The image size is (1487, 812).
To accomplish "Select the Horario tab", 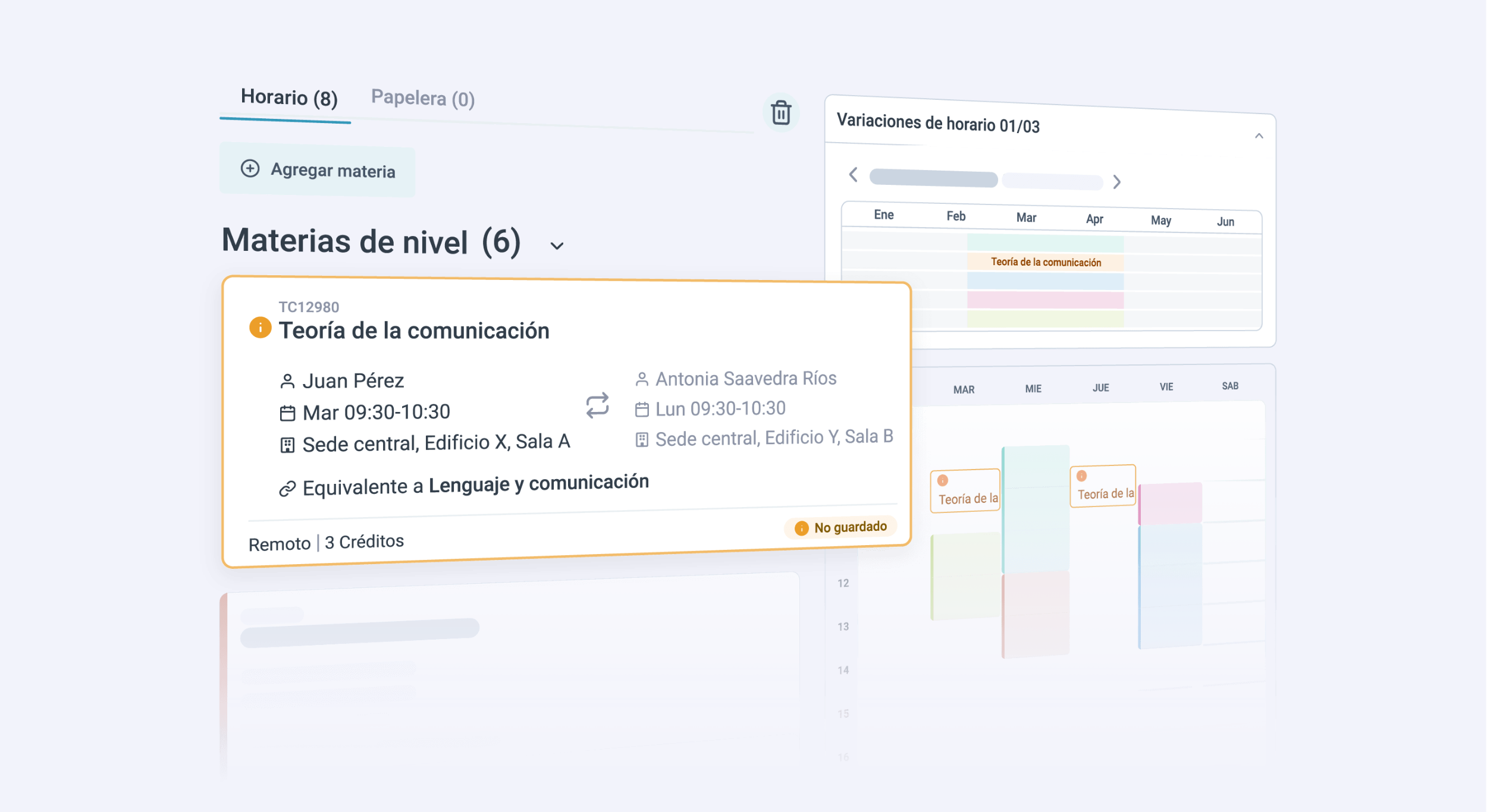I will pyautogui.click(x=288, y=99).
